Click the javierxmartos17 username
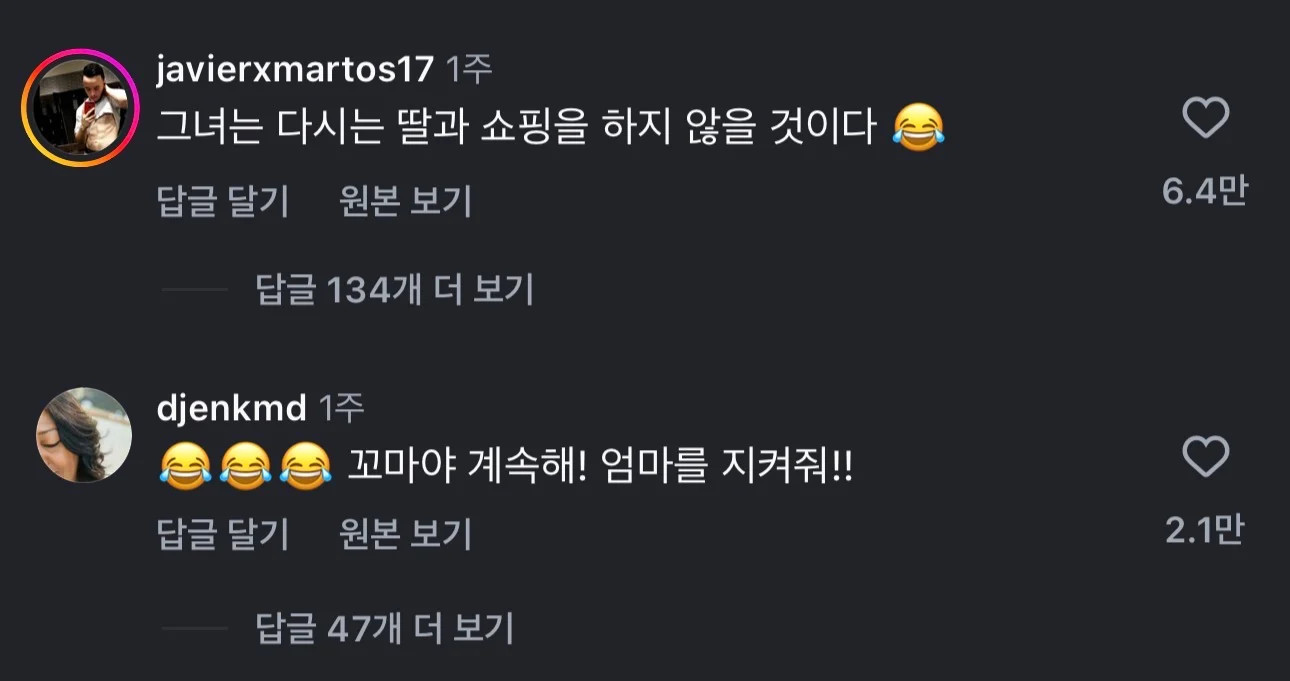This screenshot has width=1290, height=681. [x=295, y=70]
